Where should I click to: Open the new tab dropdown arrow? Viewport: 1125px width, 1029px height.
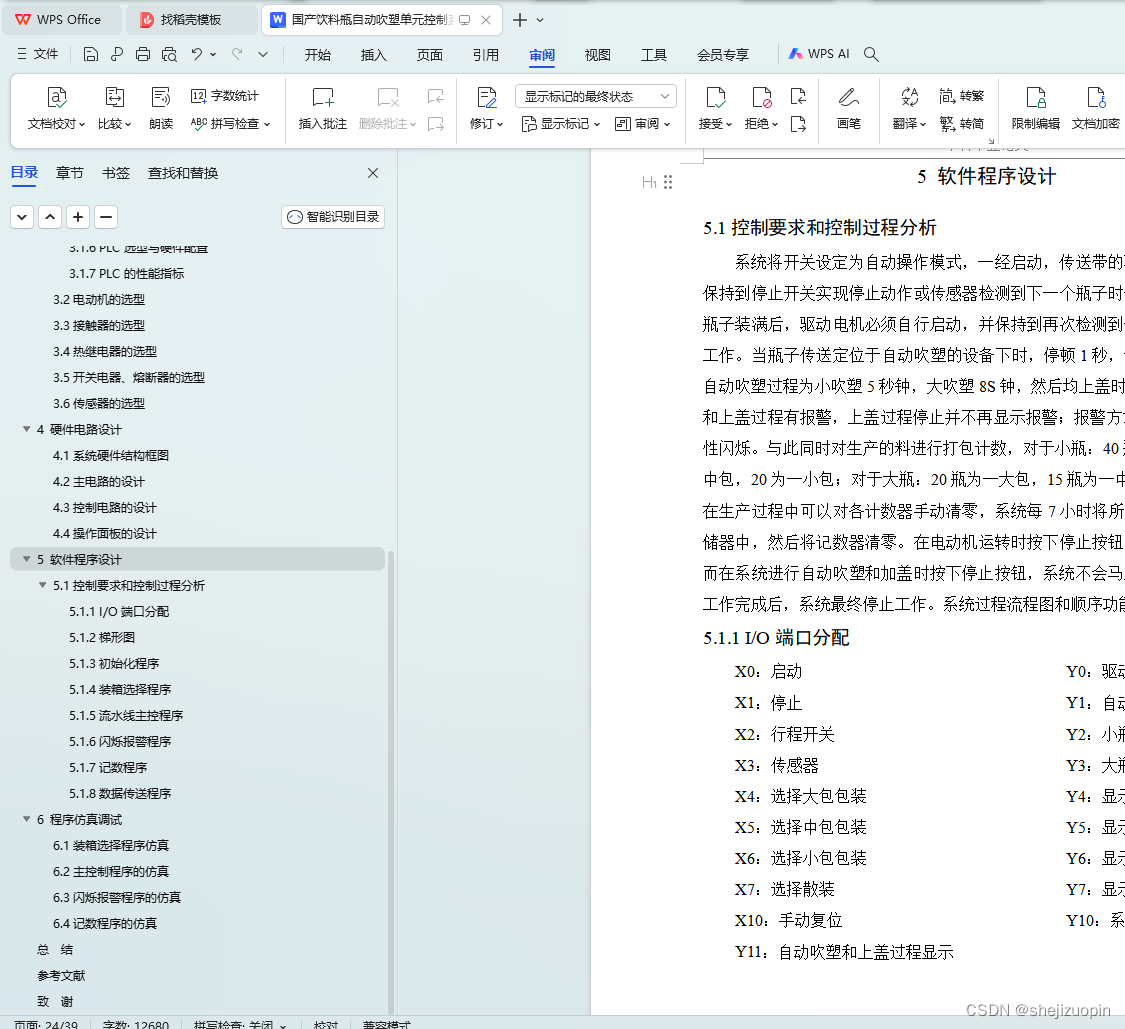click(540, 20)
